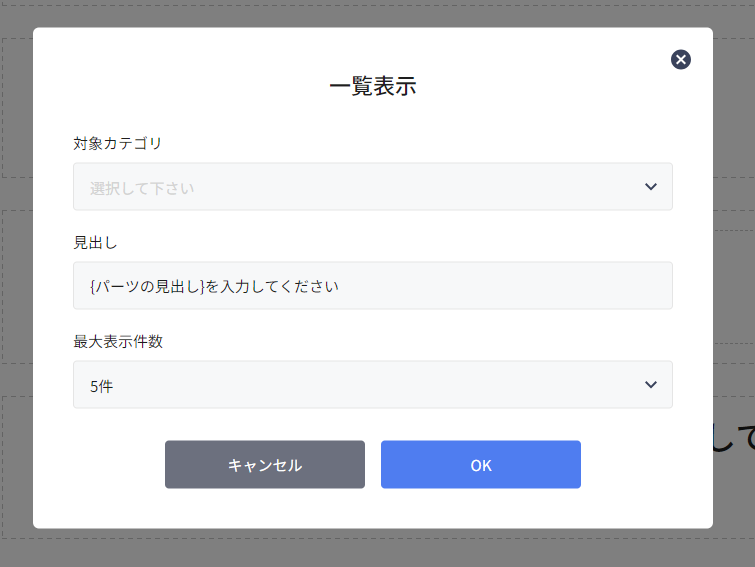The height and width of the screenshot is (567, 755).
Task: Click the 対象カテゴリ field label
Action: coord(117,143)
